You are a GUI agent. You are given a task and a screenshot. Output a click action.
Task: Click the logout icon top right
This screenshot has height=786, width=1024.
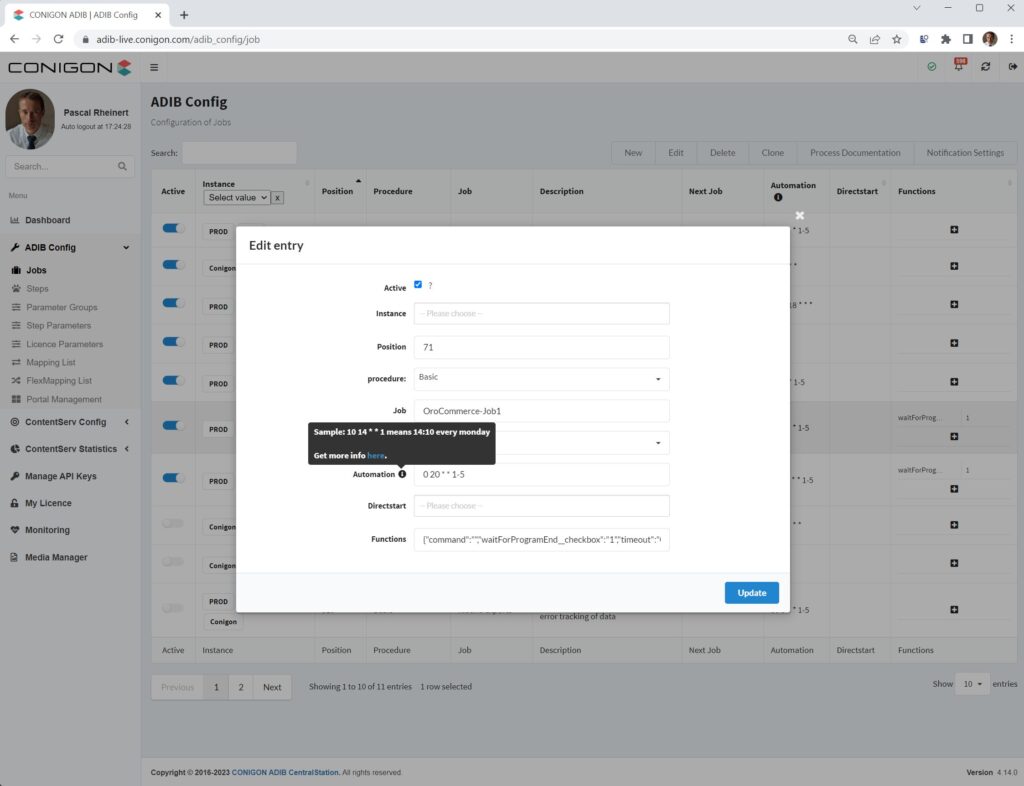pyautogui.click(x=1012, y=66)
